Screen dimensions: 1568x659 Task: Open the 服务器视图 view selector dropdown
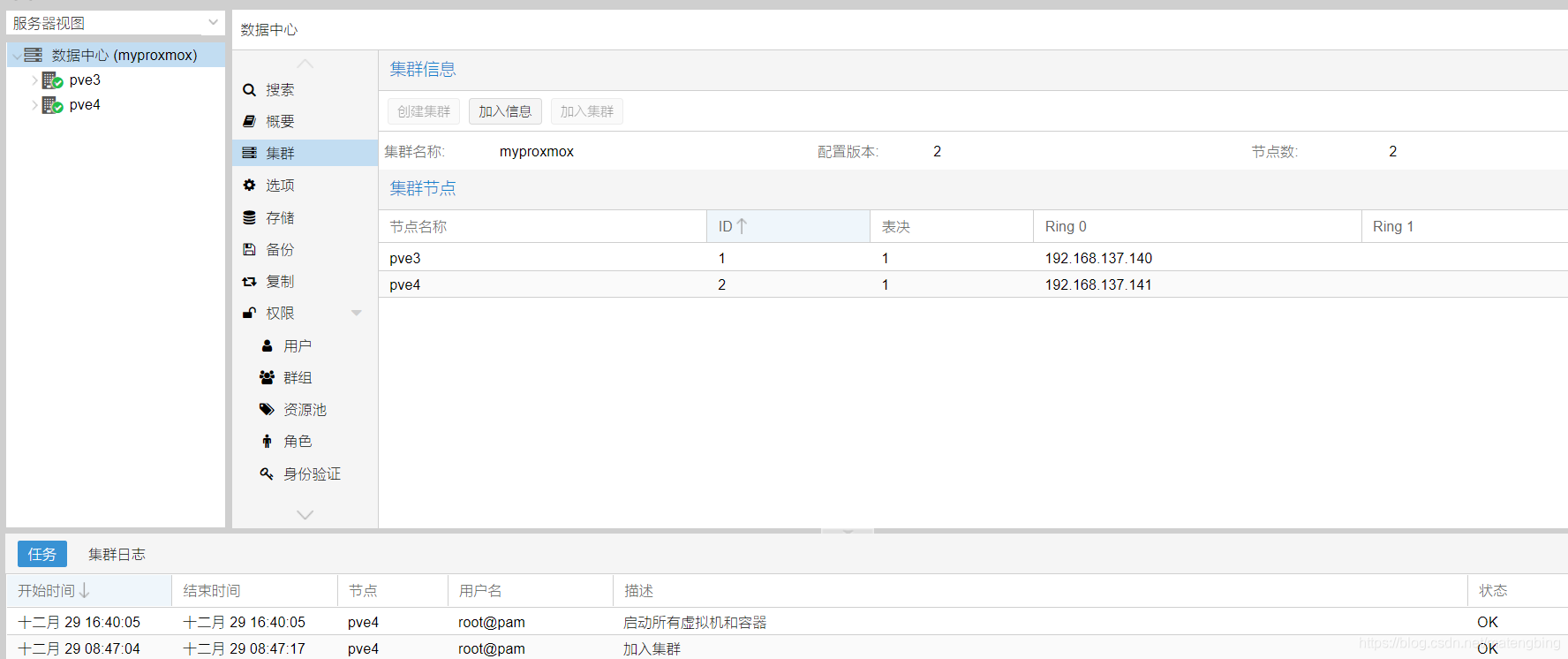213,23
